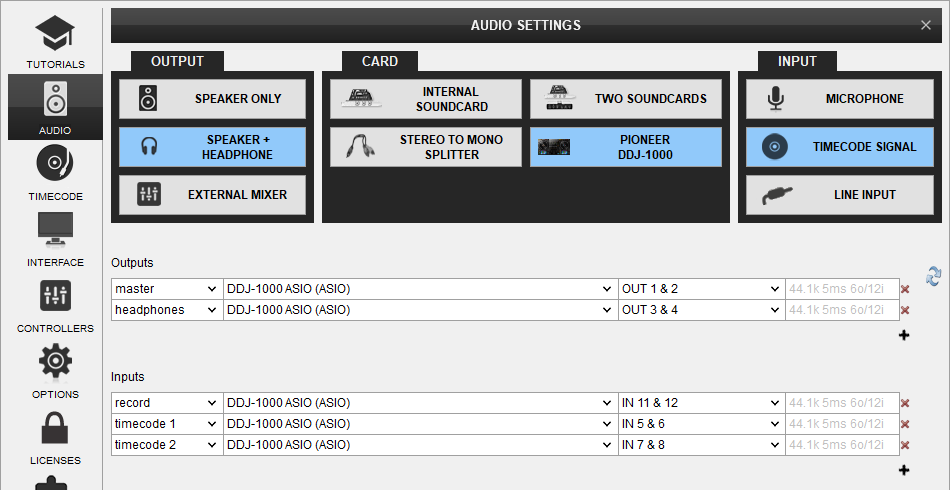Enable the External Mixer output option

[212, 195]
